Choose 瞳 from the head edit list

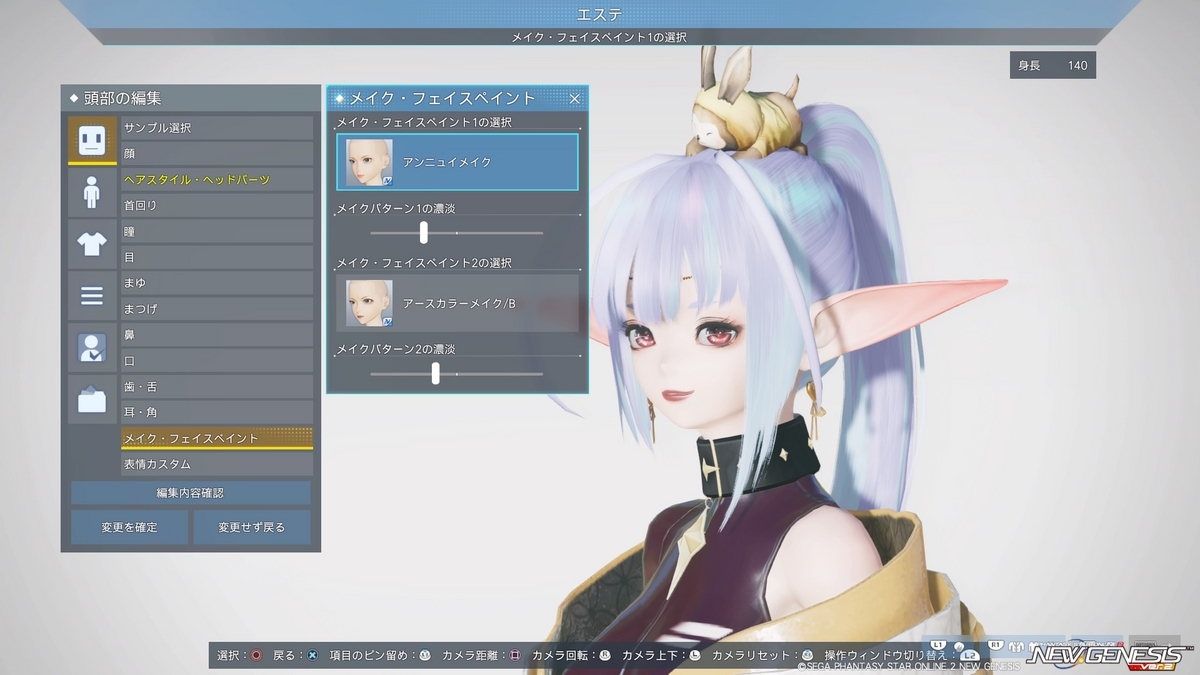[217, 232]
